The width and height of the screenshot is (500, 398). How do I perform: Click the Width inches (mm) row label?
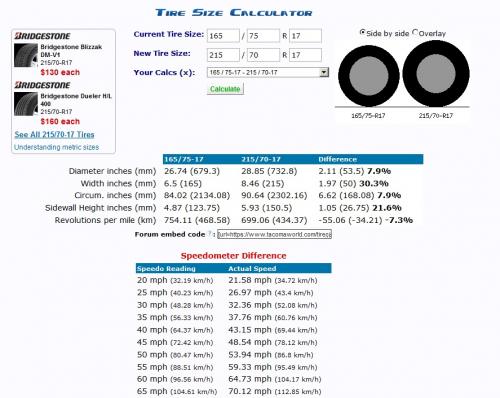(x=118, y=183)
